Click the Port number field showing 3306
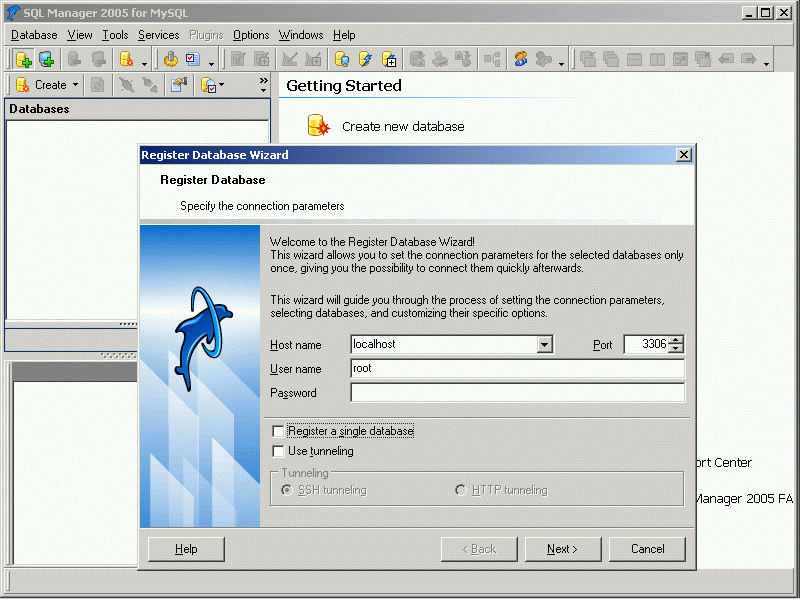This screenshot has width=800, height=600. [x=646, y=345]
